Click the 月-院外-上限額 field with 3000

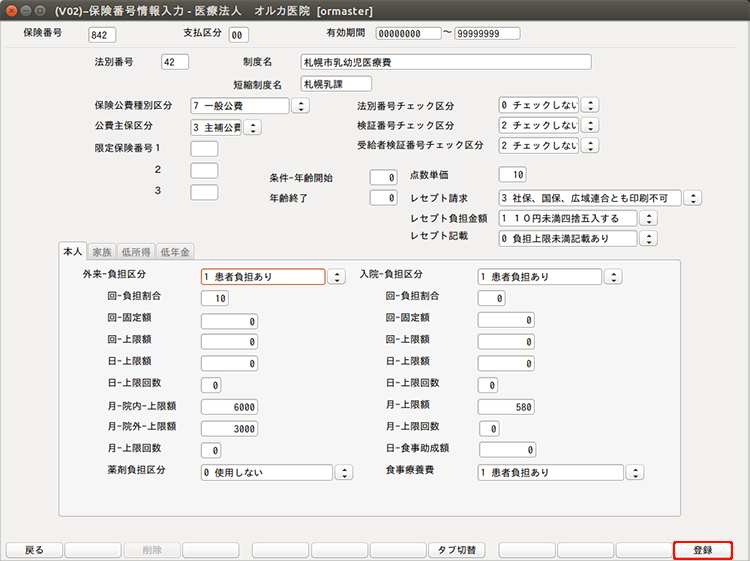pyautogui.click(x=230, y=429)
